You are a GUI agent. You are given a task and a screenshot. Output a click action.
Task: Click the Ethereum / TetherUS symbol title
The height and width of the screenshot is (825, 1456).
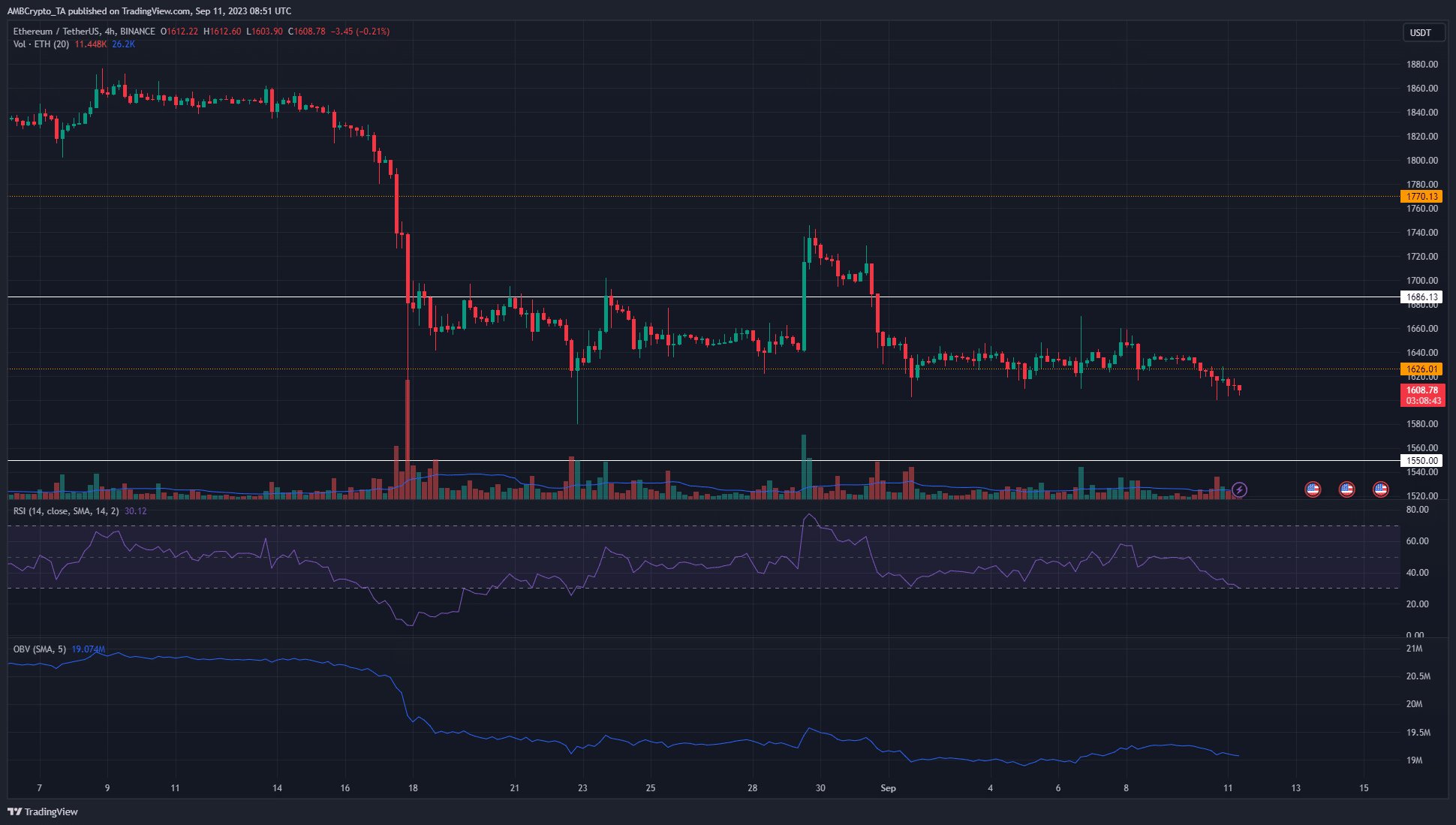coord(84,32)
